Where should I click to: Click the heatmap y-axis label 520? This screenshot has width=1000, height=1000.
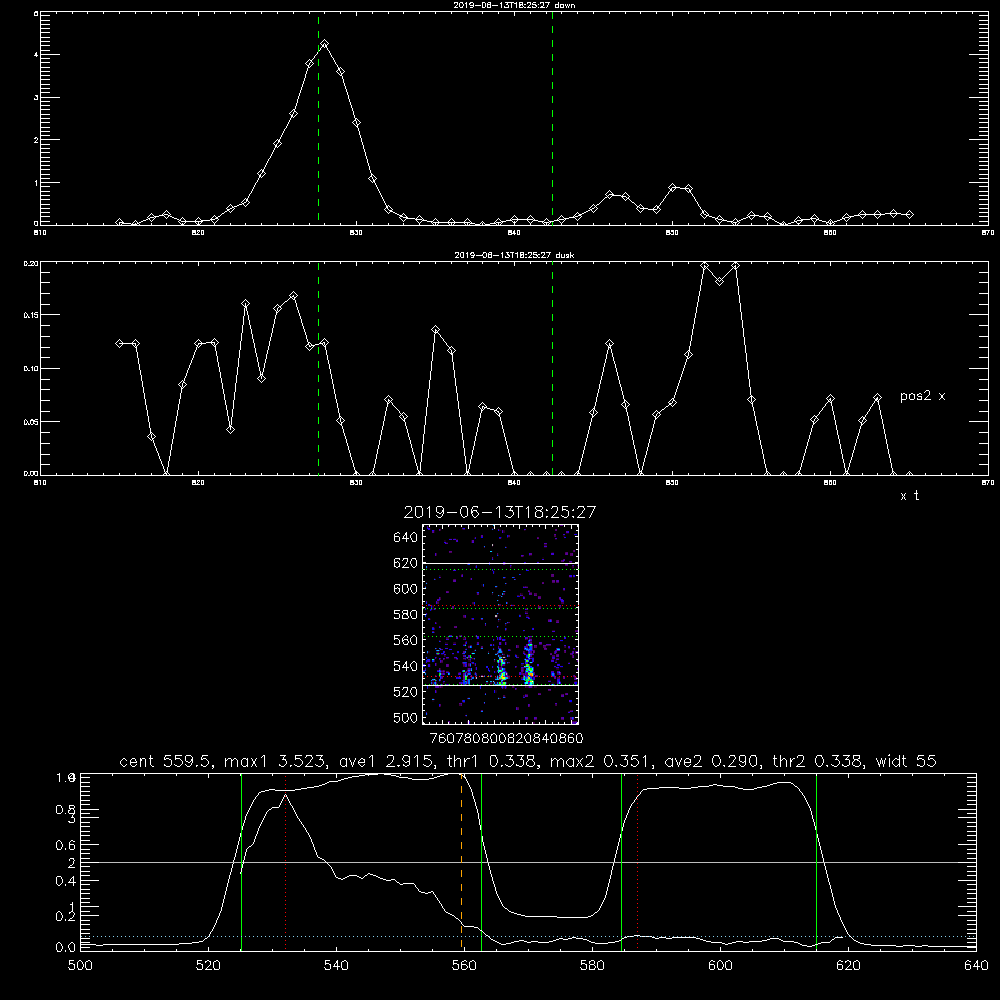(x=406, y=692)
